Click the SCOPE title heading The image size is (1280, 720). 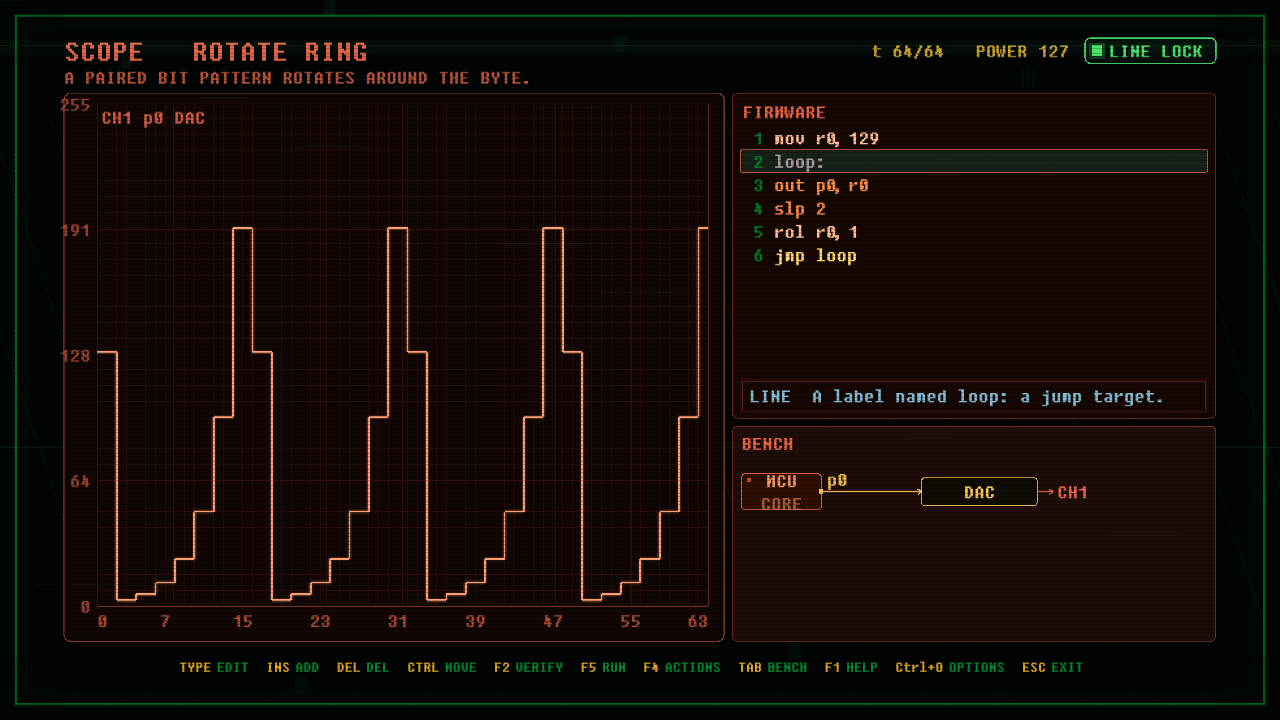[x=104, y=52]
